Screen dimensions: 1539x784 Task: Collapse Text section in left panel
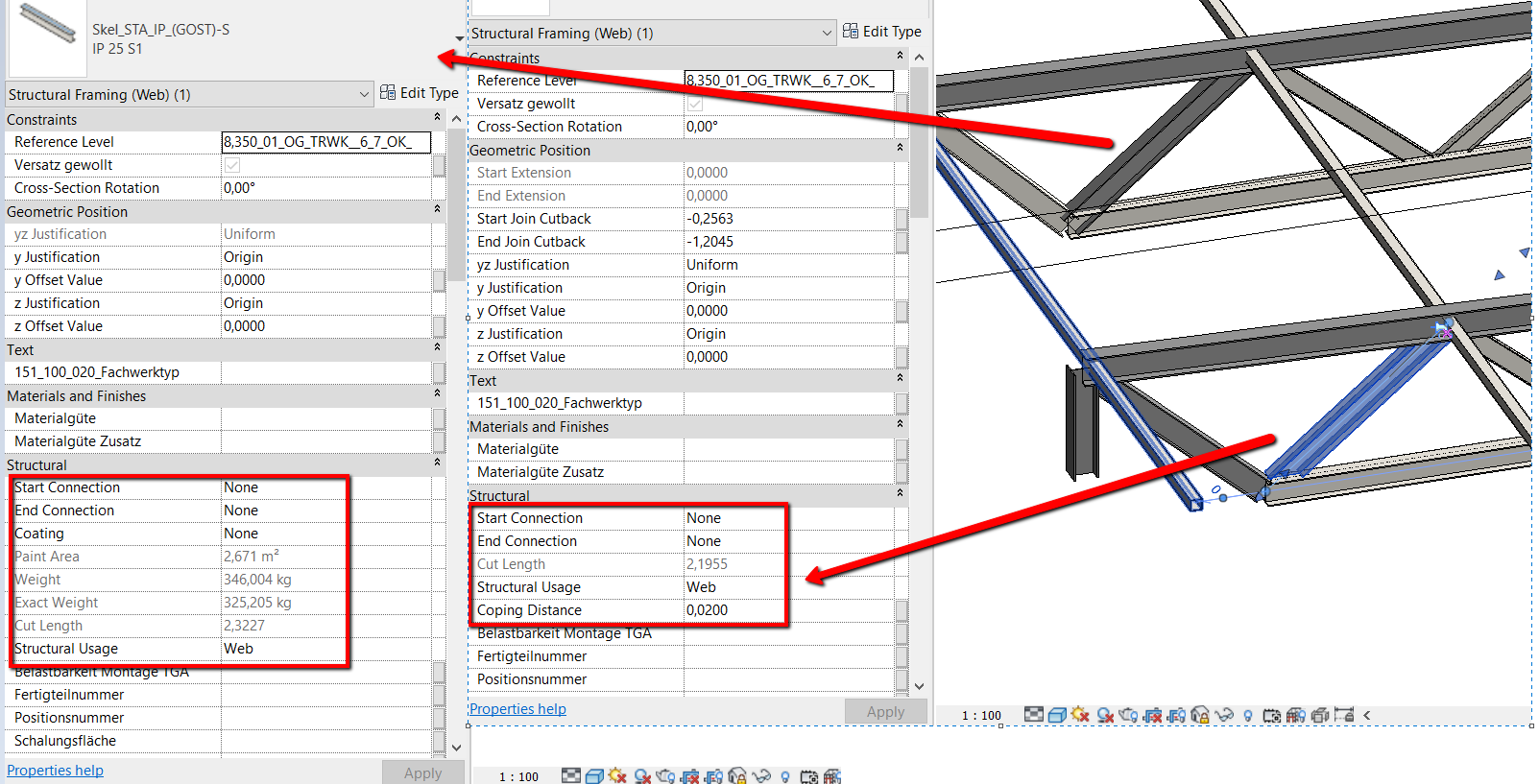pos(437,346)
